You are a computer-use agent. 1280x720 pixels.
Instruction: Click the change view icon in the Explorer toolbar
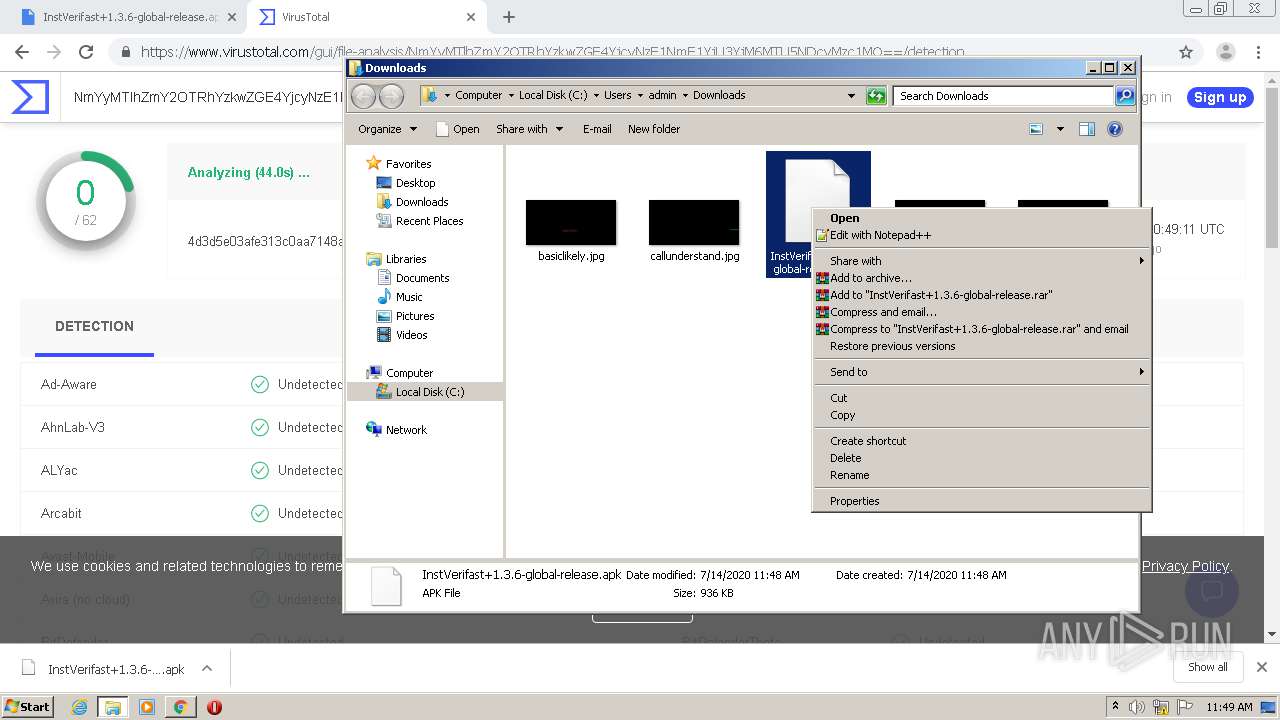tap(1036, 129)
